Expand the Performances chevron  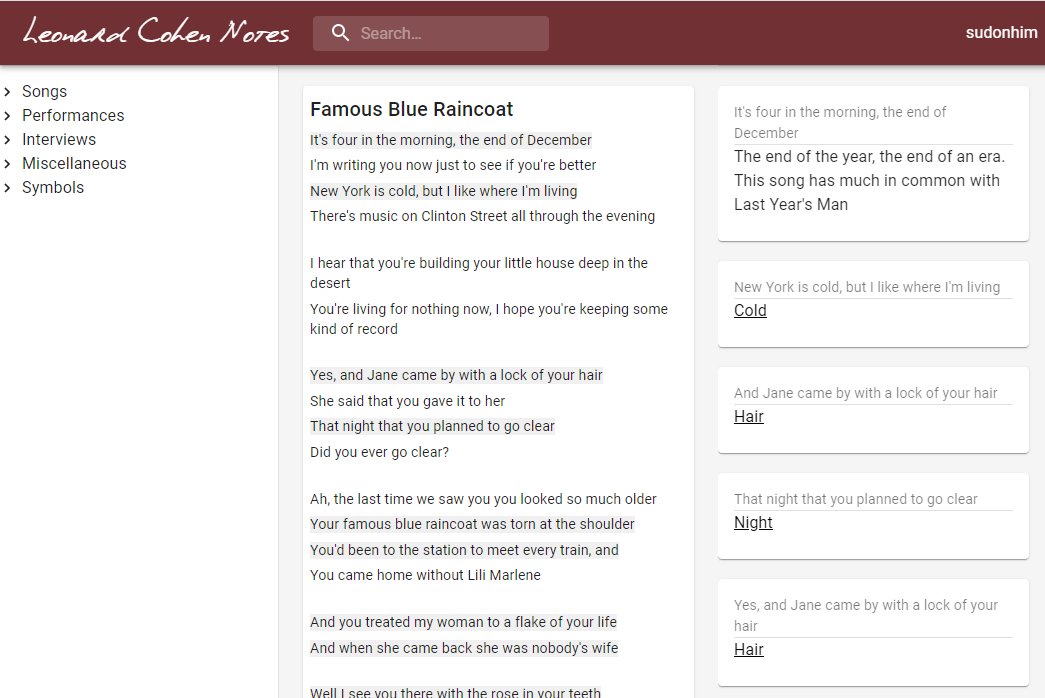(x=7, y=115)
